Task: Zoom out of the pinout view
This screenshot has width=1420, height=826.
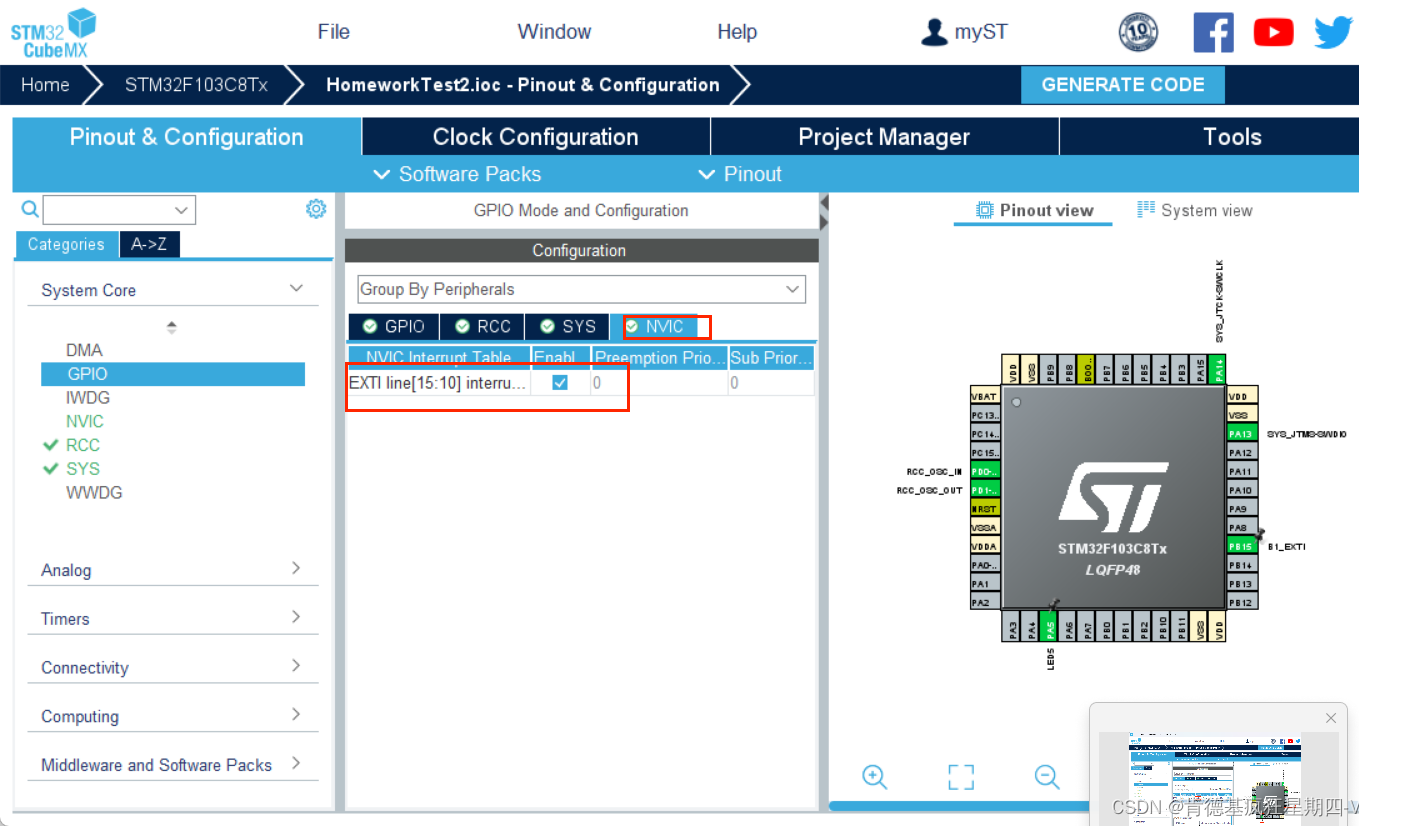Action: tap(1047, 777)
